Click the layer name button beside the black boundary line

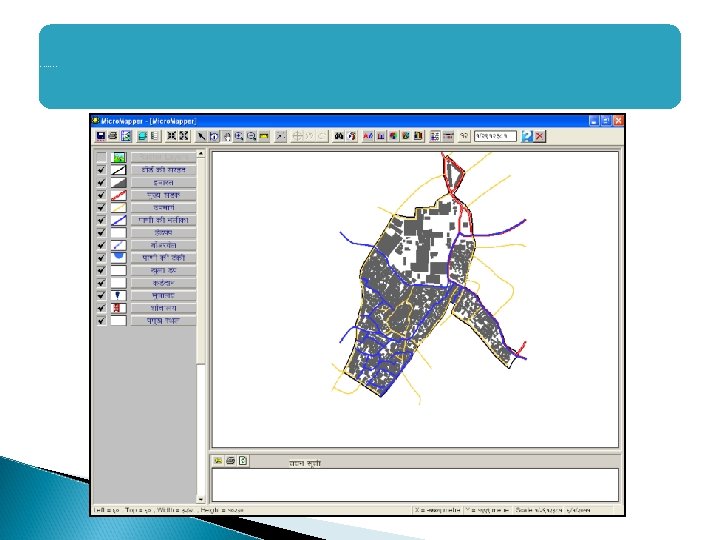point(163,170)
